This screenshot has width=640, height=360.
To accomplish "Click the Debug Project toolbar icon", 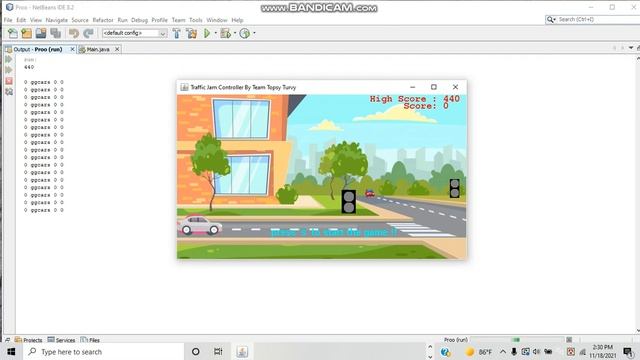I will (225, 33).
